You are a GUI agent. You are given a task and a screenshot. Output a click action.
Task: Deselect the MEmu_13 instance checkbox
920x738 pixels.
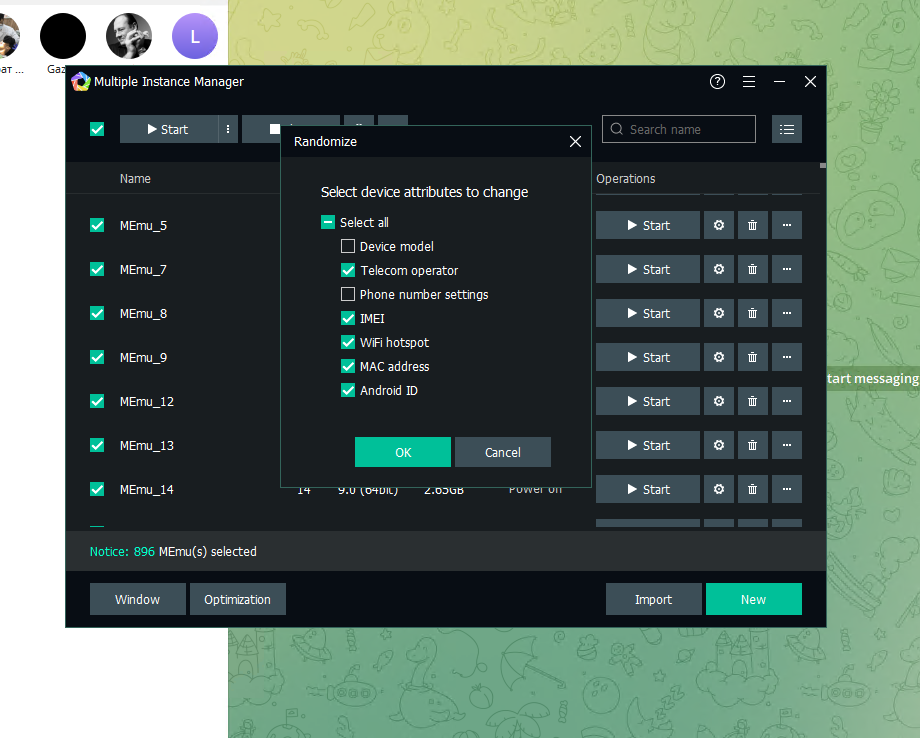click(x=97, y=445)
